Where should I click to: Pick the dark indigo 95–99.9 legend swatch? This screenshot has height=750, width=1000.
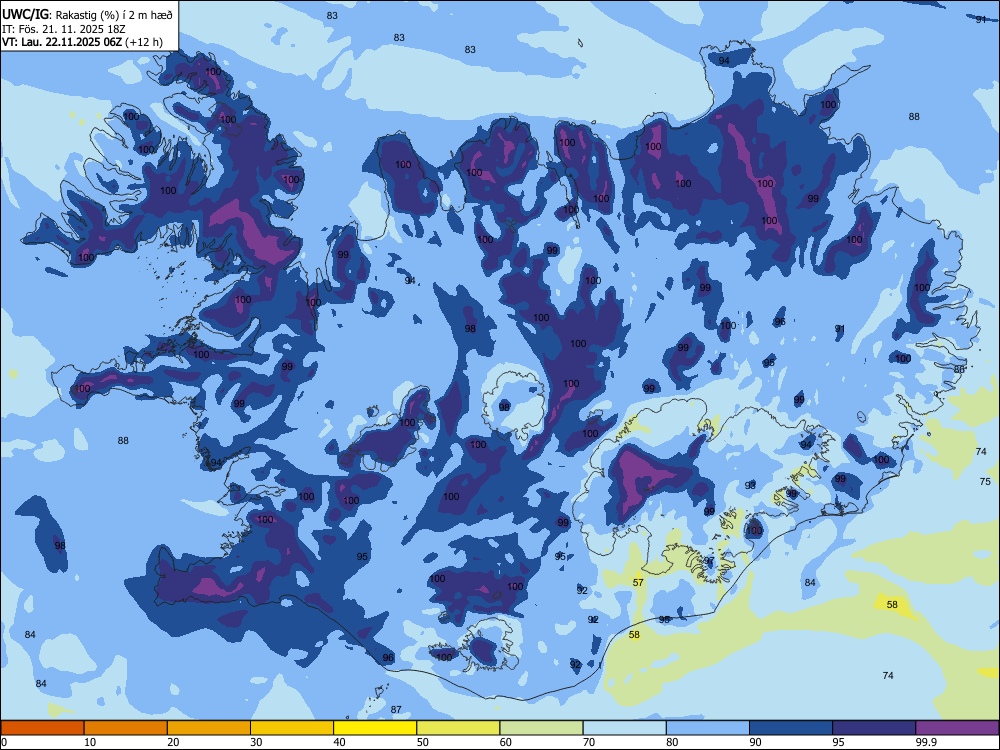874,728
